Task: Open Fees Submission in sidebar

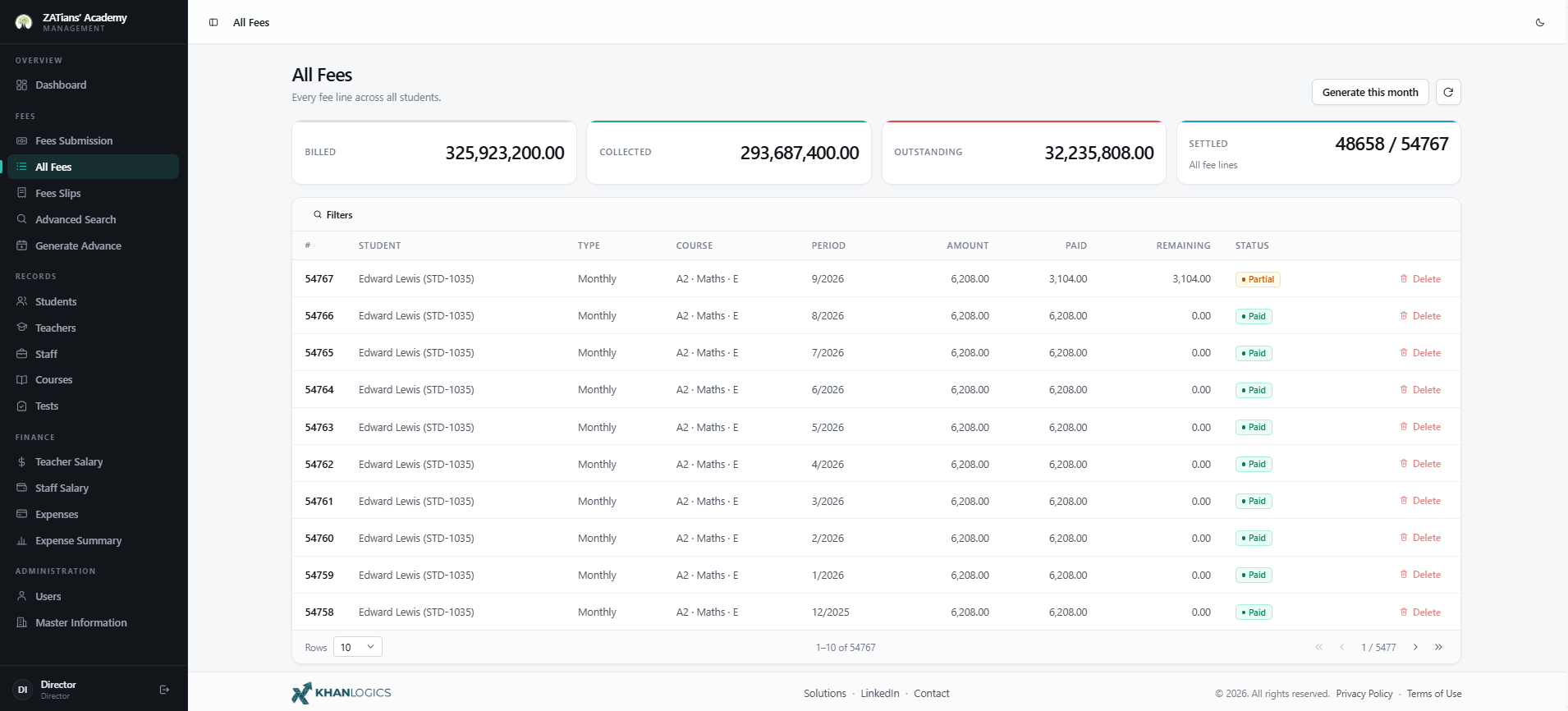Action: click(x=93, y=140)
